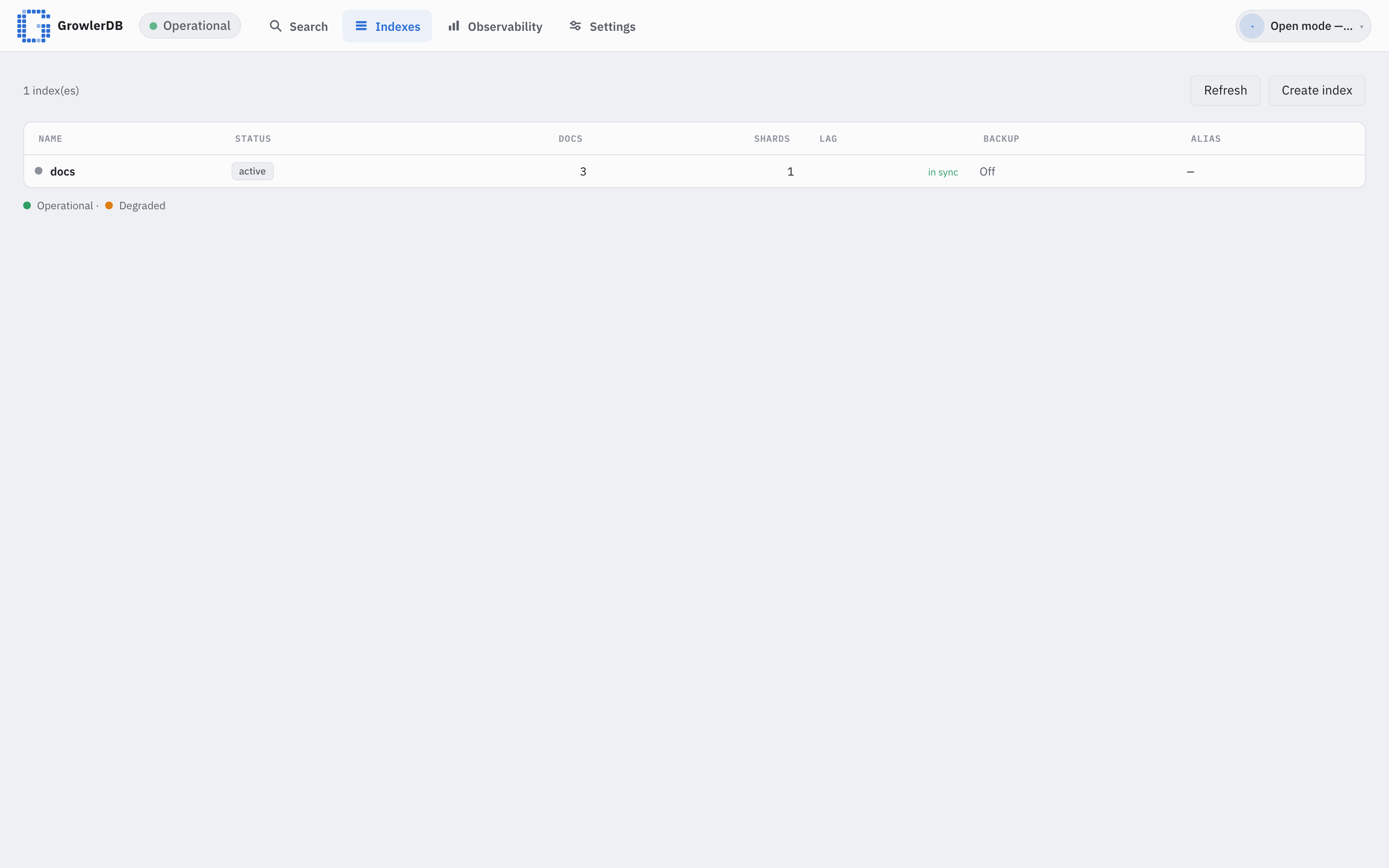Click the Observability bar chart icon
The height and width of the screenshot is (868, 1389).
(x=453, y=26)
